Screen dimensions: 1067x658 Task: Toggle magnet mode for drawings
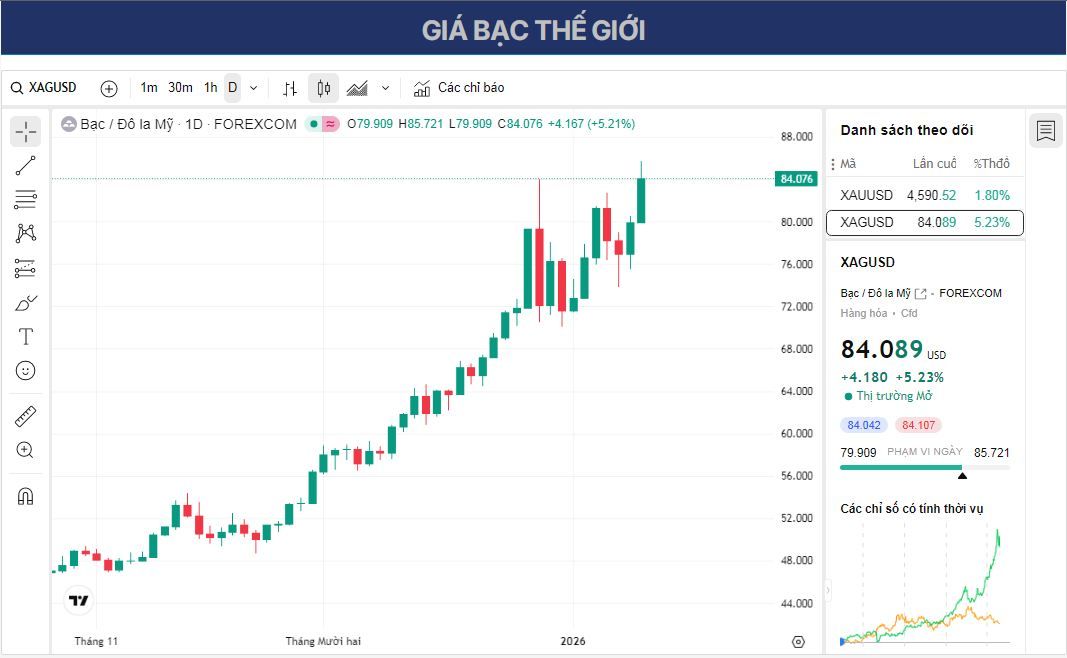coord(26,496)
